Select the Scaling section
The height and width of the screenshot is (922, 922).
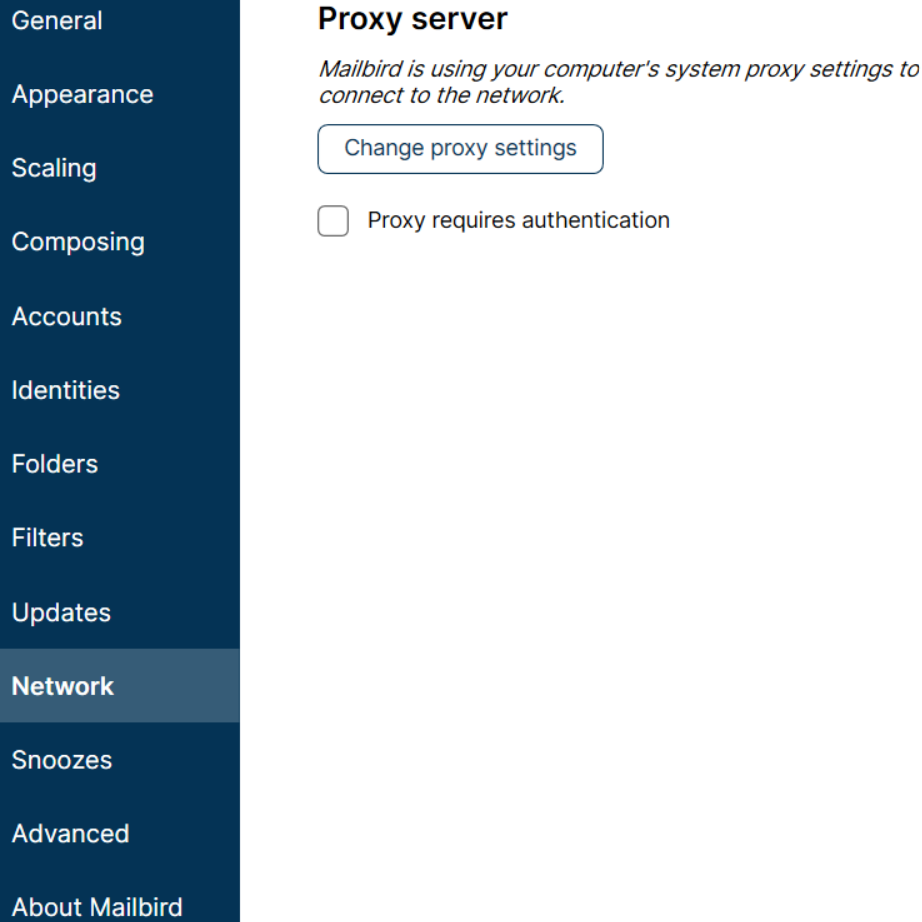point(119,169)
